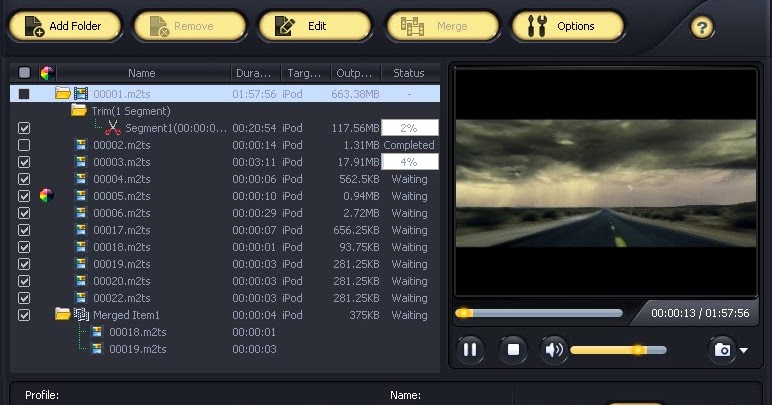Click the merged video icon of Merged Item1
Viewport: 772px width, 405px height.
click(81, 314)
